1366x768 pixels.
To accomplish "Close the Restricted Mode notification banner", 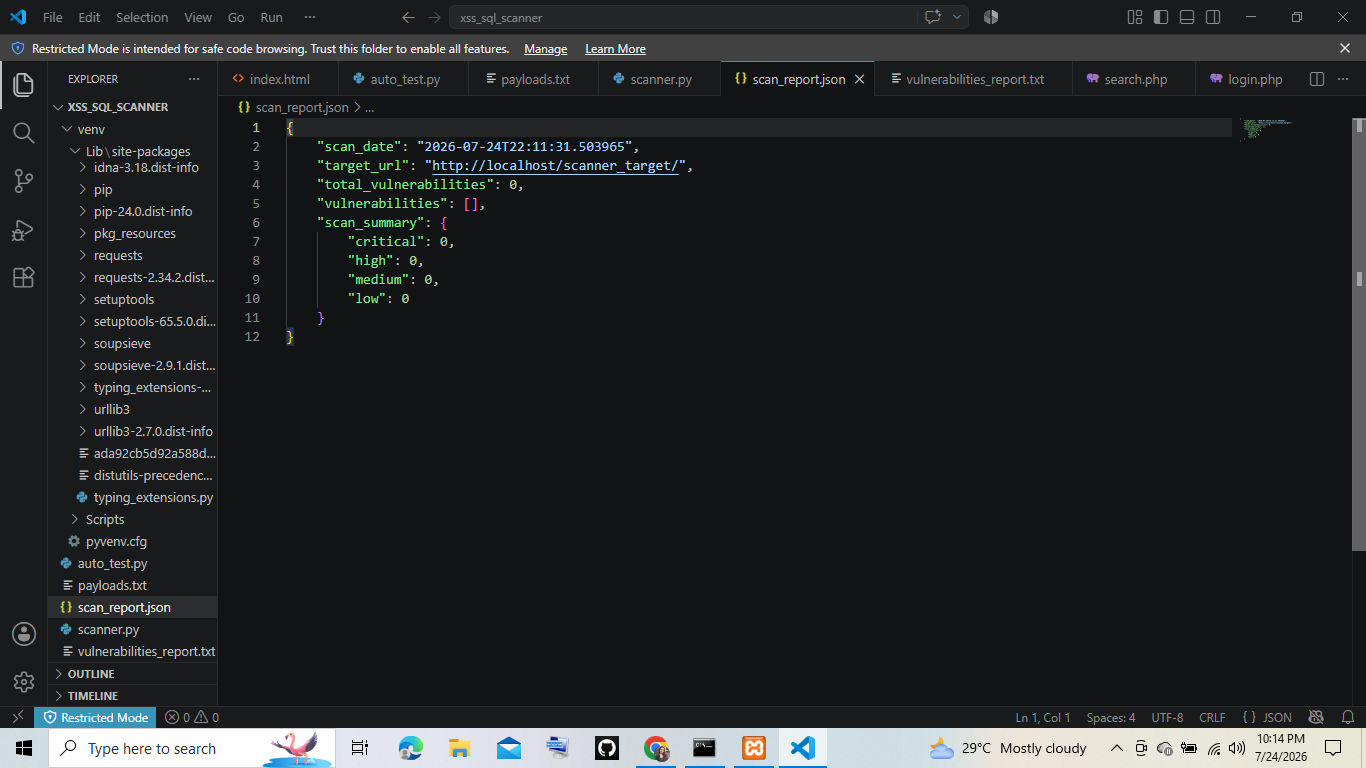I will [x=1345, y=48].
